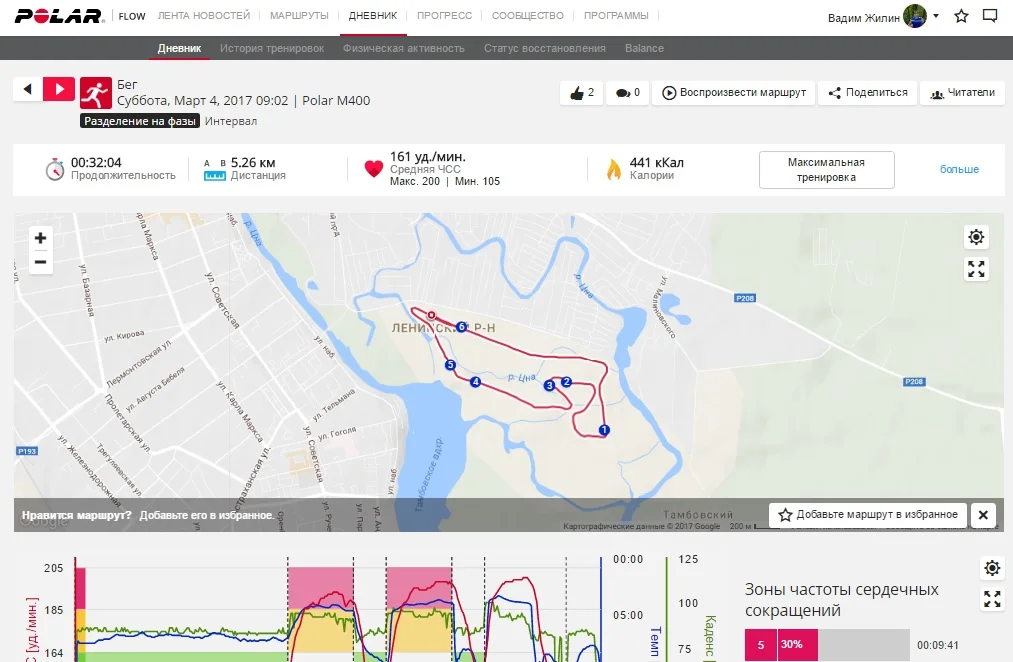
Task: Open map settings gear icon
Action: pos(976,237)
